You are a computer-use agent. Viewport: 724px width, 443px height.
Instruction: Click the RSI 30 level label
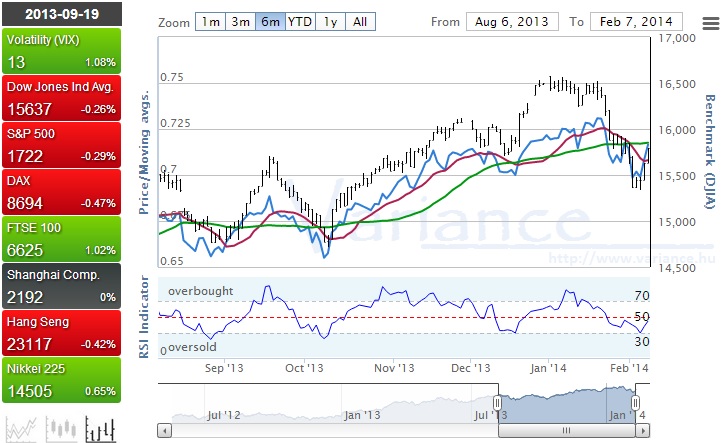[642, 342]
